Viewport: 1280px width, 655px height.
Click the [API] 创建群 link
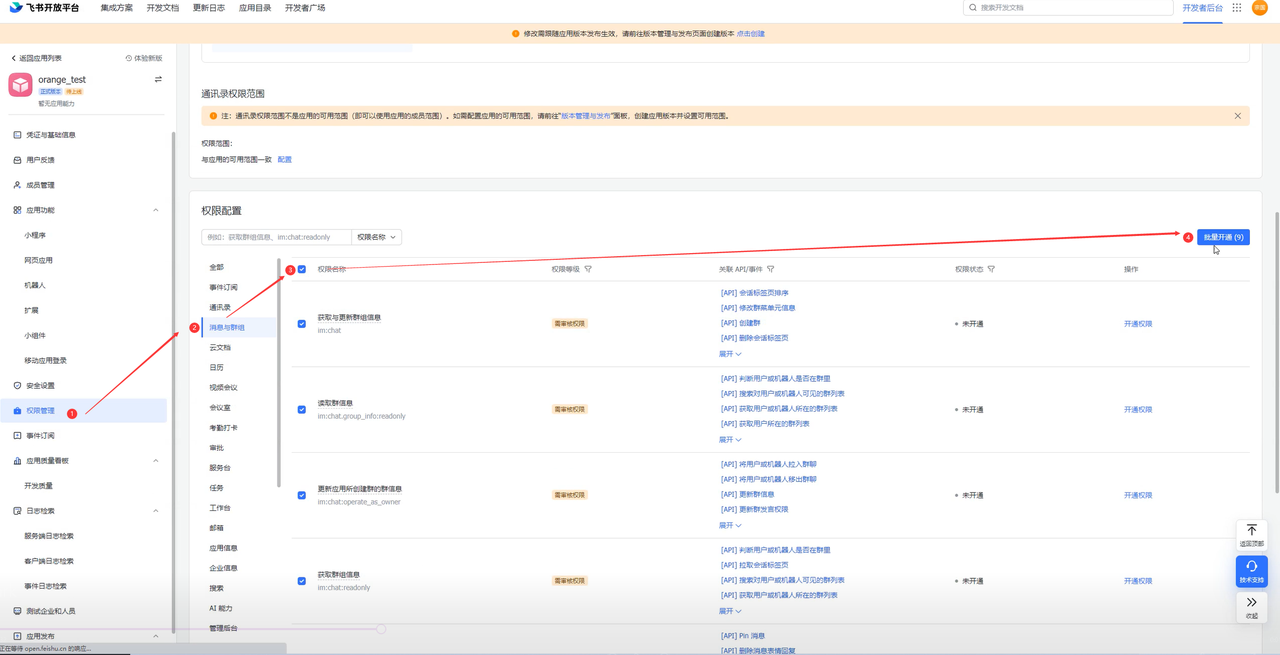point(740,323)
